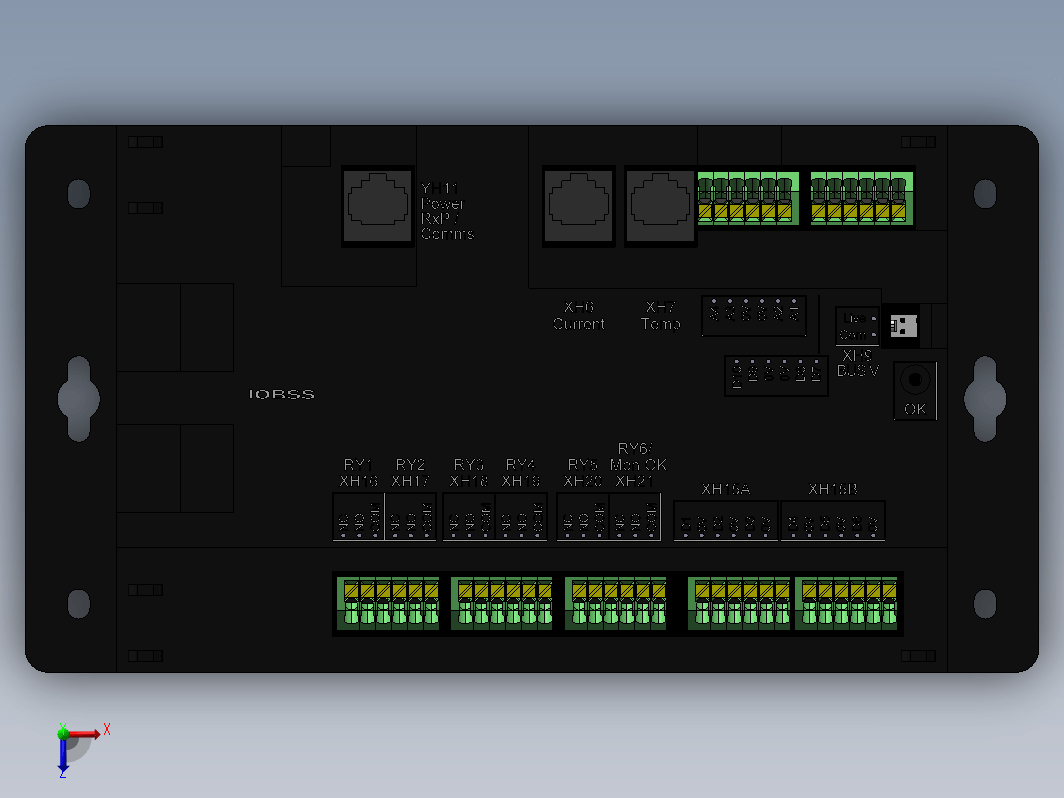Select the top green terminal block next to the XH7 jack
The width and height of the screenshot is (1064, 798).
[x=748, y=198]
